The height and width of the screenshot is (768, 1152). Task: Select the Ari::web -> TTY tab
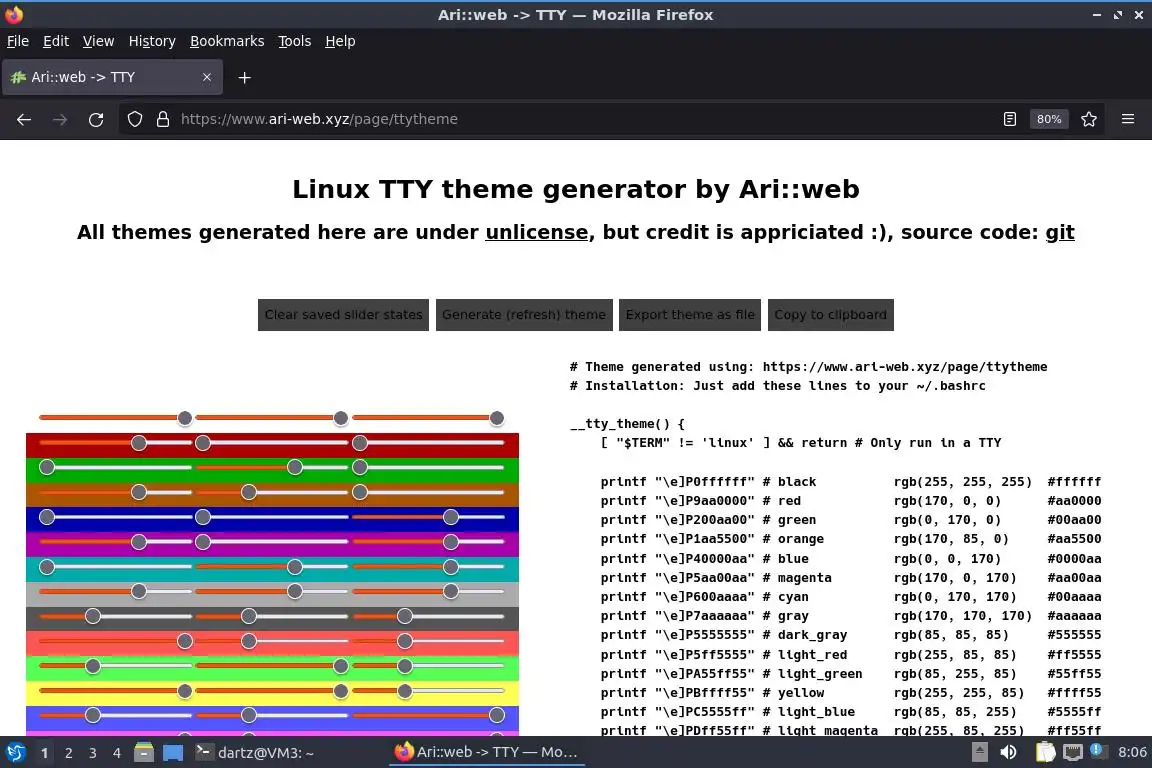tap(112, 77)
